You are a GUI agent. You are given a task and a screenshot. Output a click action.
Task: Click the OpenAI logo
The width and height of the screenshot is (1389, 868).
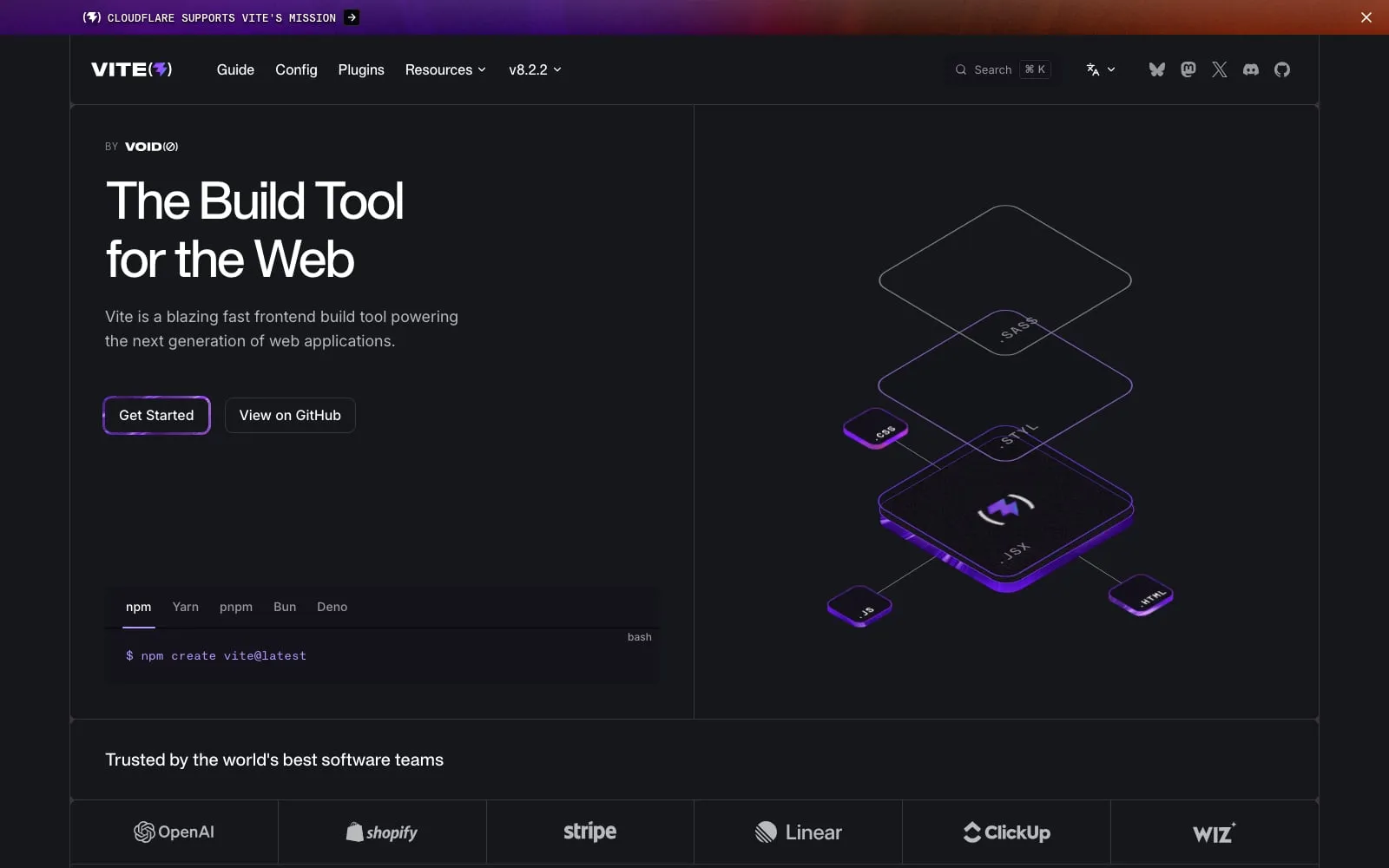pos(174,832)
